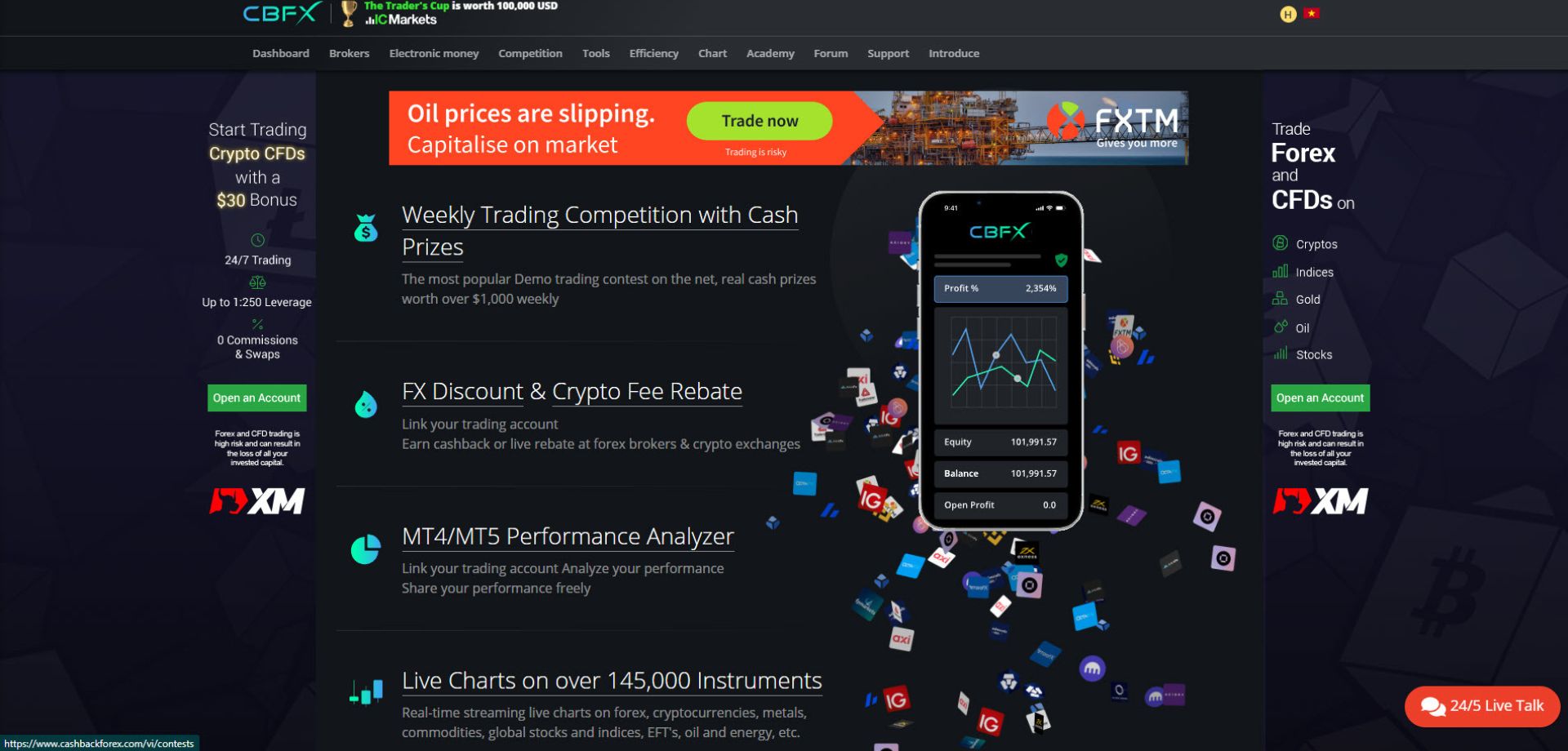Click the water drop rebate icon
This screenshot has height=751, width=1568.
[x=366, y=404]
